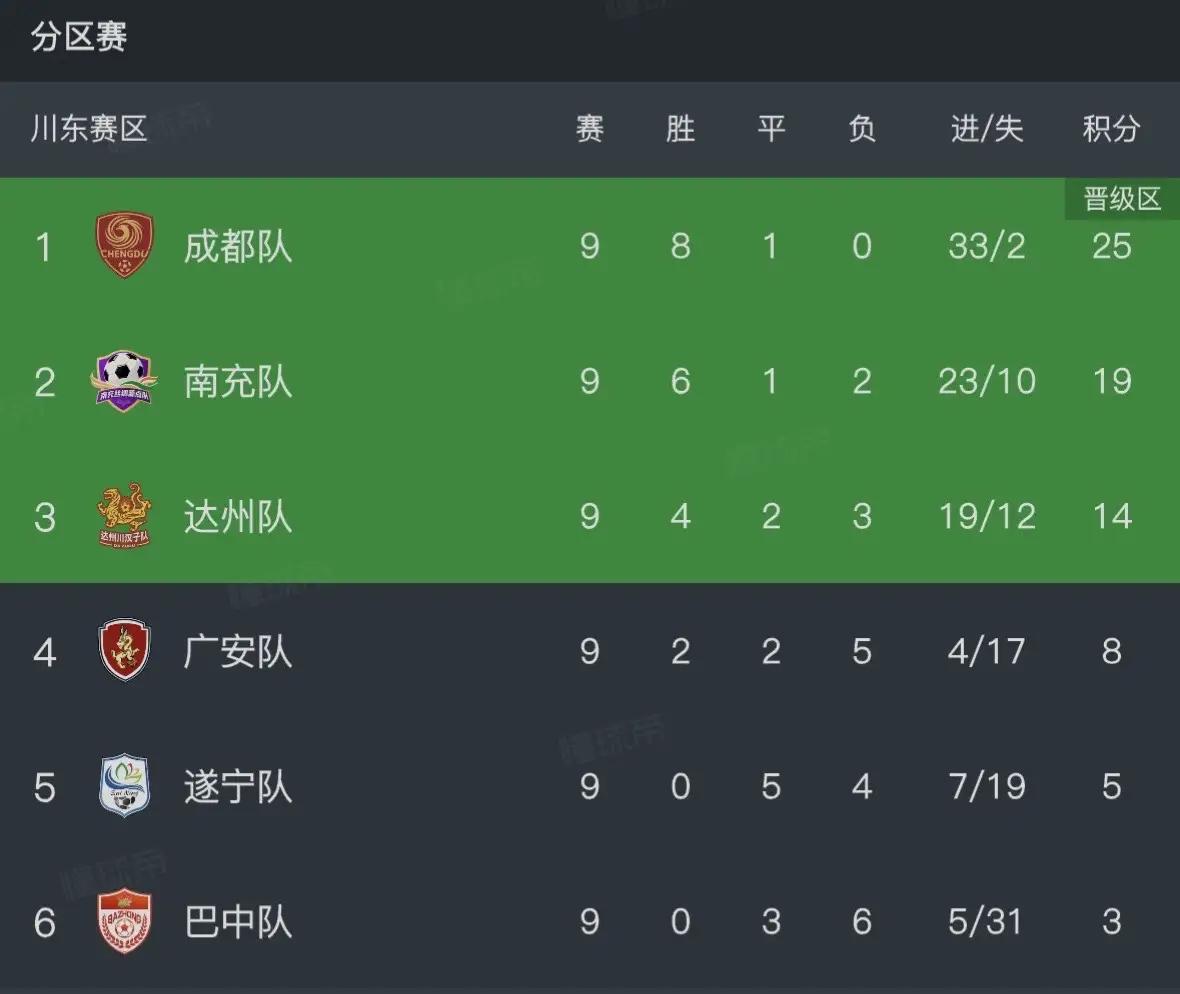The height and width of the screenshot is (994, 1180).
Task: Click Nanchong's 19 points value
Action: [x=1111, y=381]
